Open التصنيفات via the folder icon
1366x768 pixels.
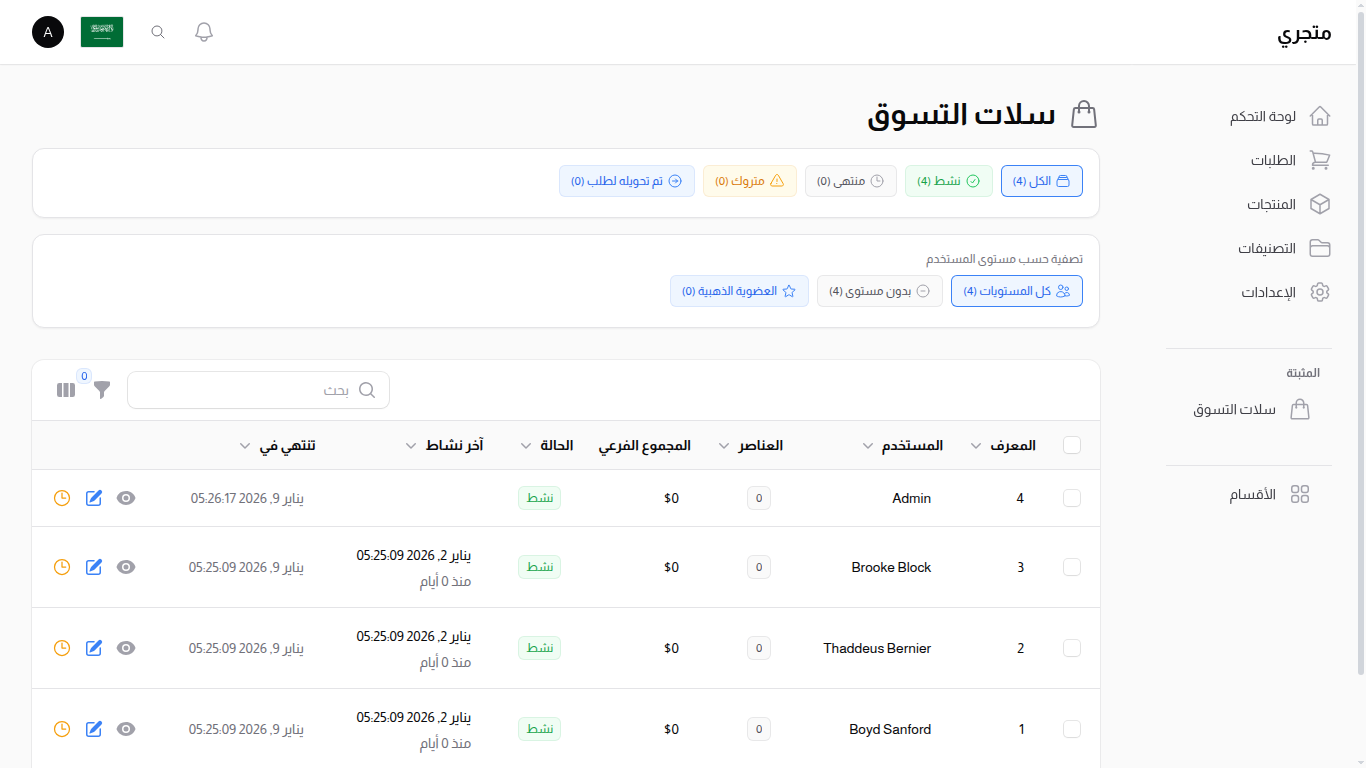tap(1320, 247)
